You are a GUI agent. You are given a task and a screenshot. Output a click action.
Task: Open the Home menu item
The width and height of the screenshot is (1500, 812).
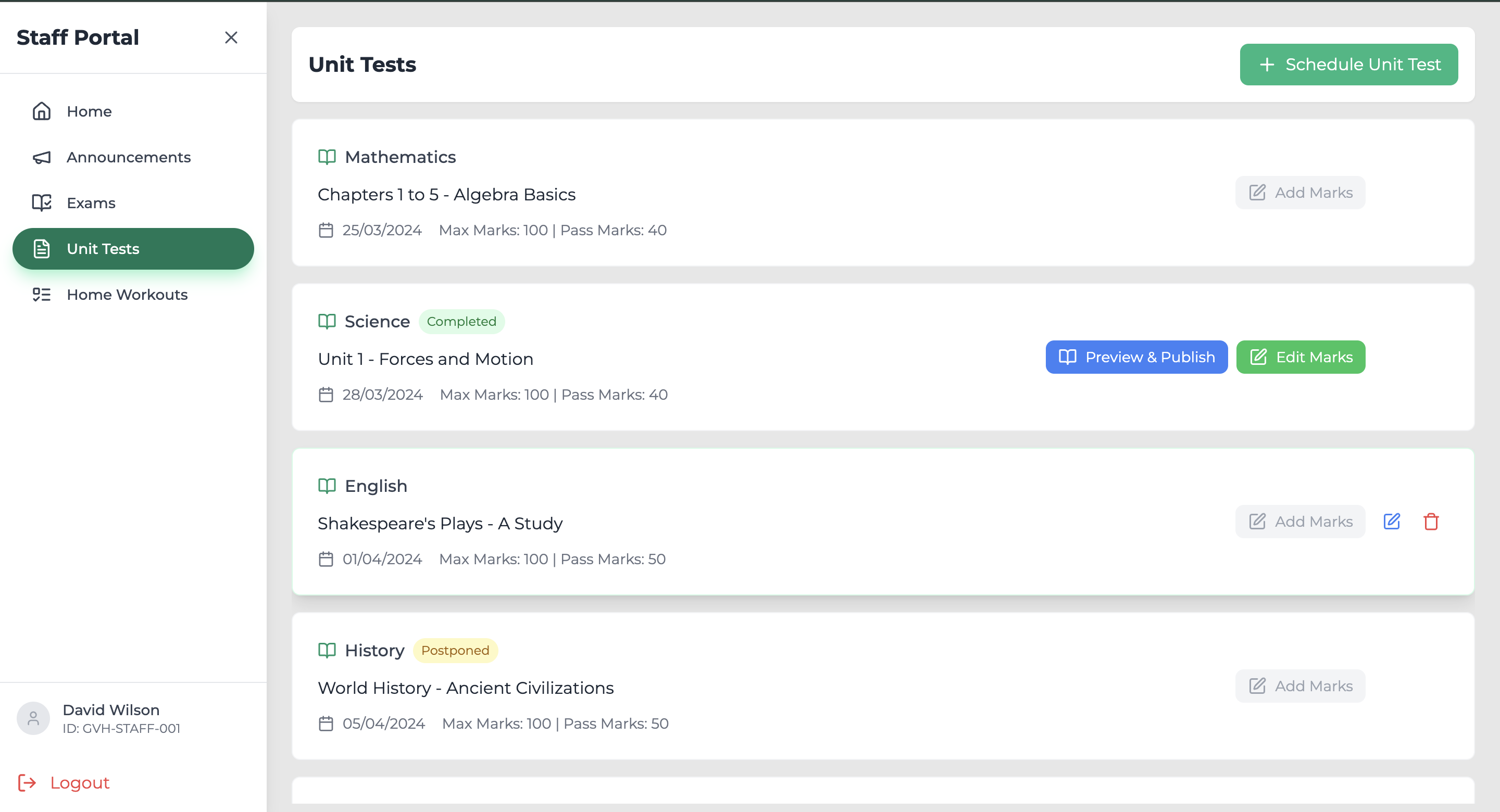(89, 111)
